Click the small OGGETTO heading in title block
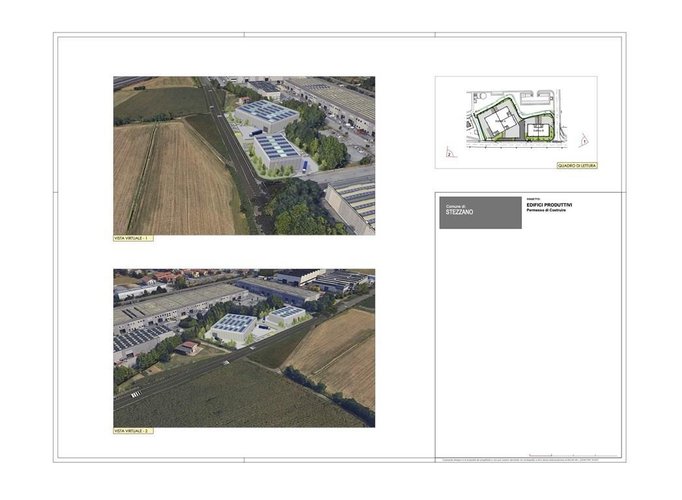Screen dimensions: 682x500 pyautogui.click(x=532, y=199)
